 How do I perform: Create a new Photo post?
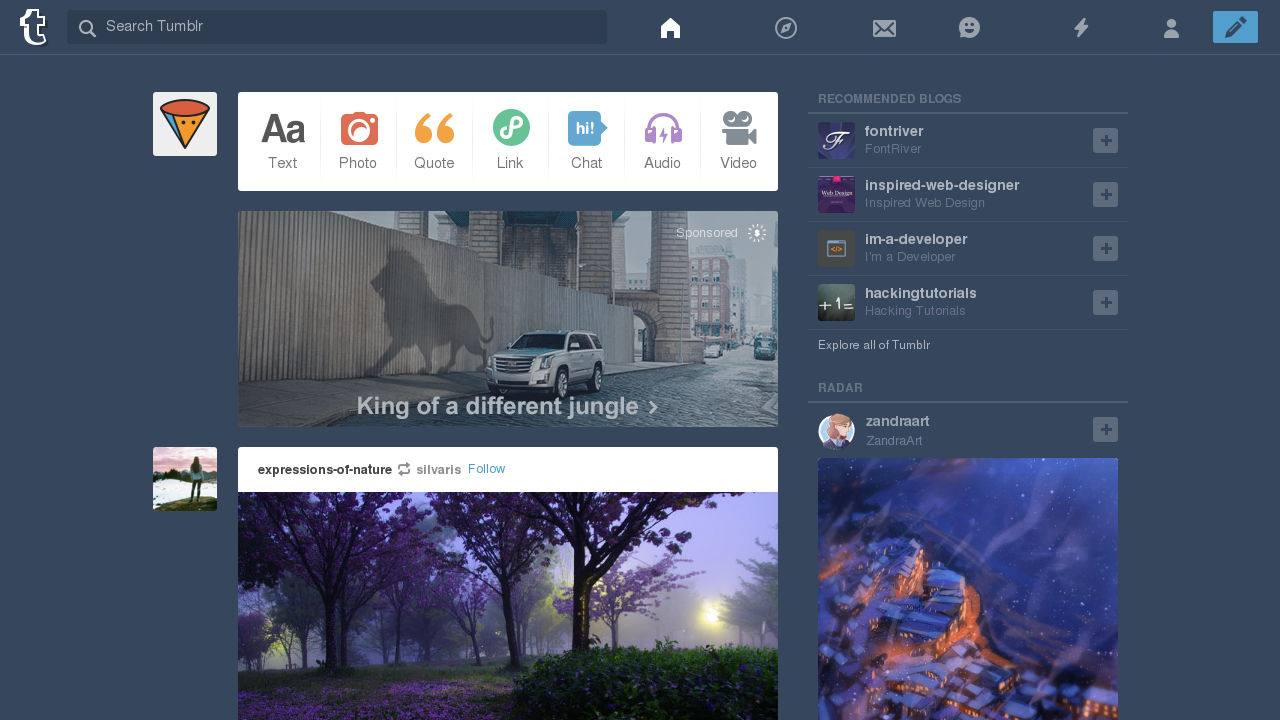358,141
